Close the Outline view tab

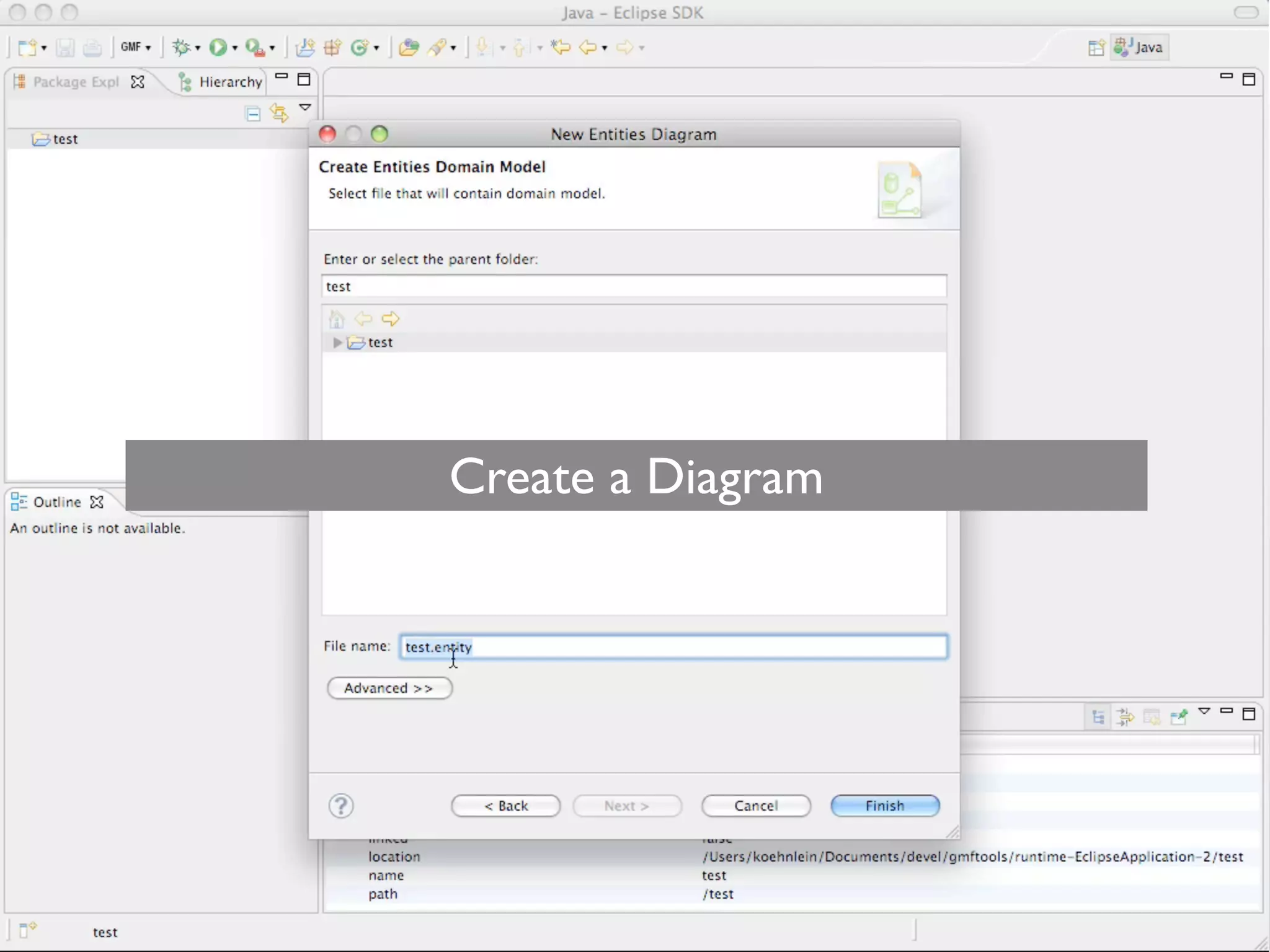click(97, 502)
